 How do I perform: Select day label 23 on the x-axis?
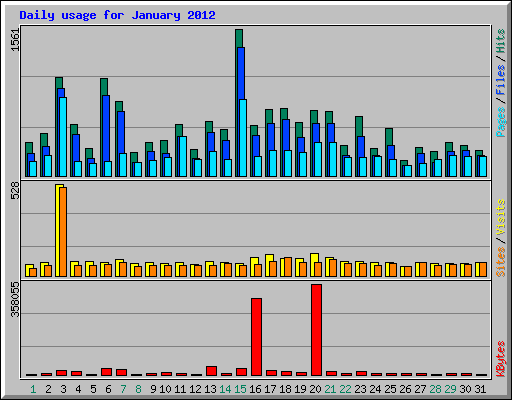[360, 389]
